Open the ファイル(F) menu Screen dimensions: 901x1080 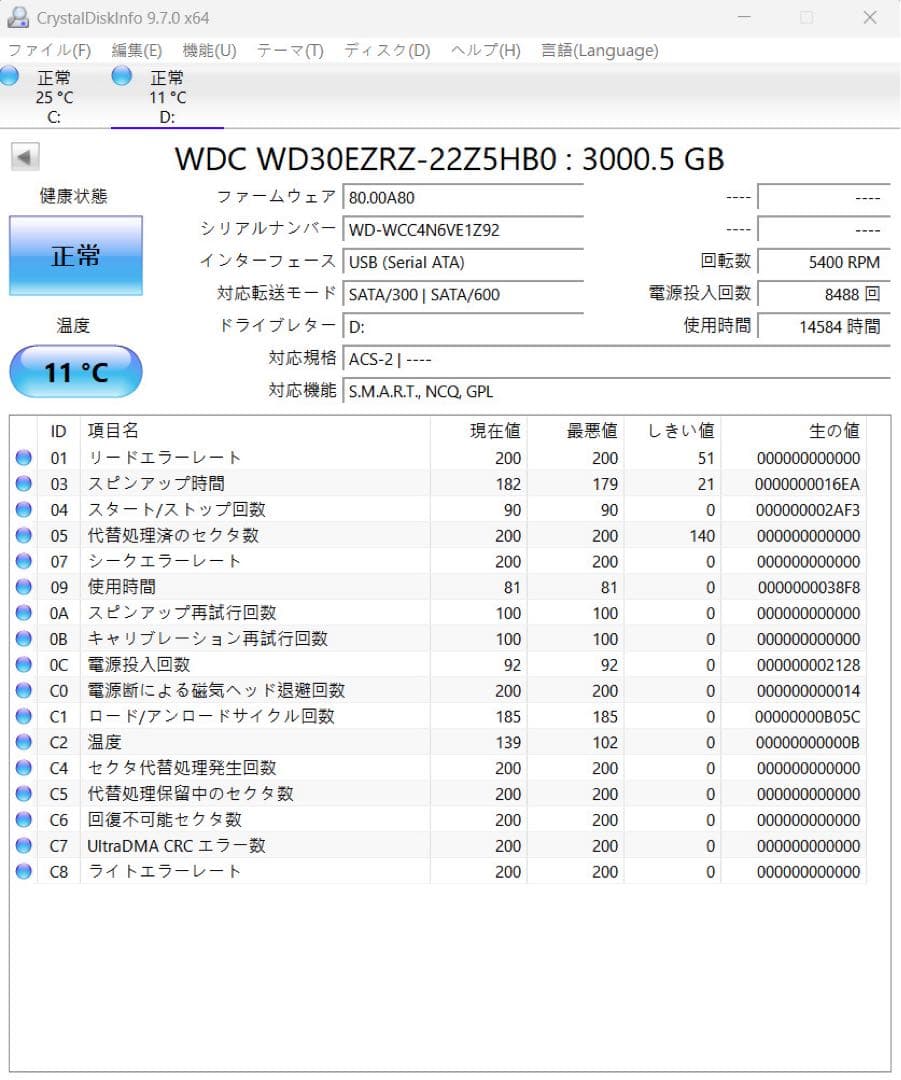[49, 50]
